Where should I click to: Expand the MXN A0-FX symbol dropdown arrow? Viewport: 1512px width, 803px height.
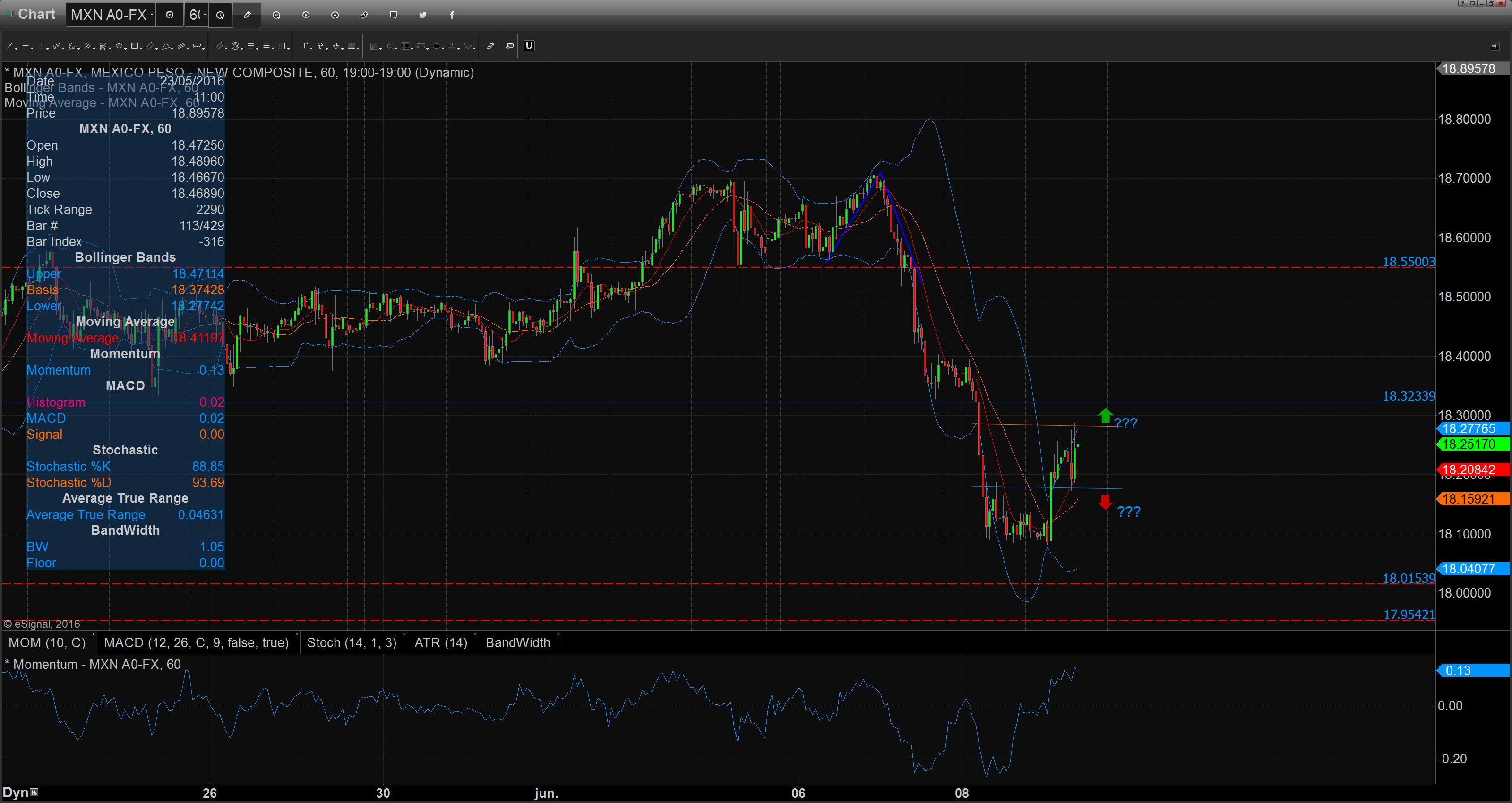151,15
